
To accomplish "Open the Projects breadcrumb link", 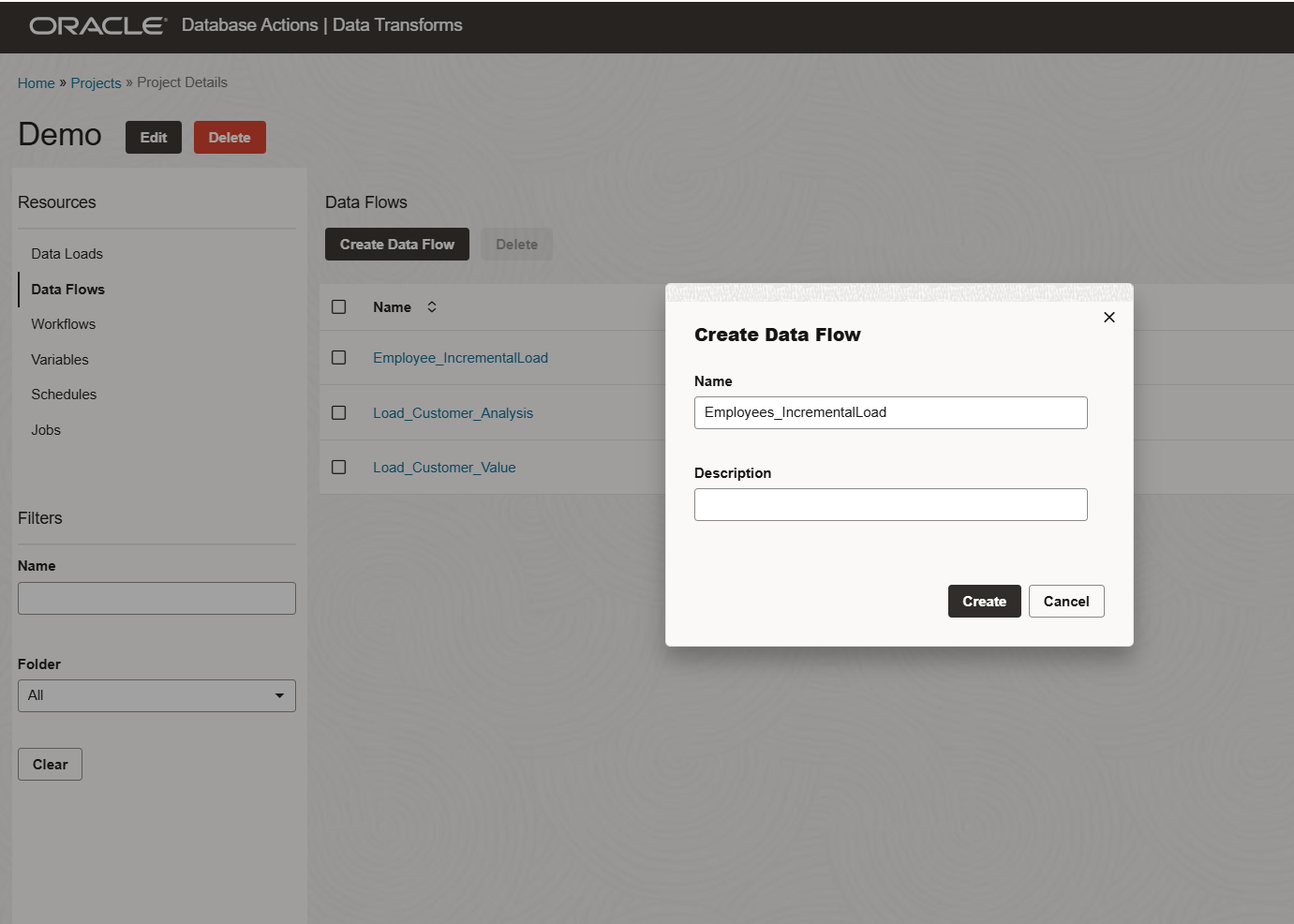I will (96, 83).
